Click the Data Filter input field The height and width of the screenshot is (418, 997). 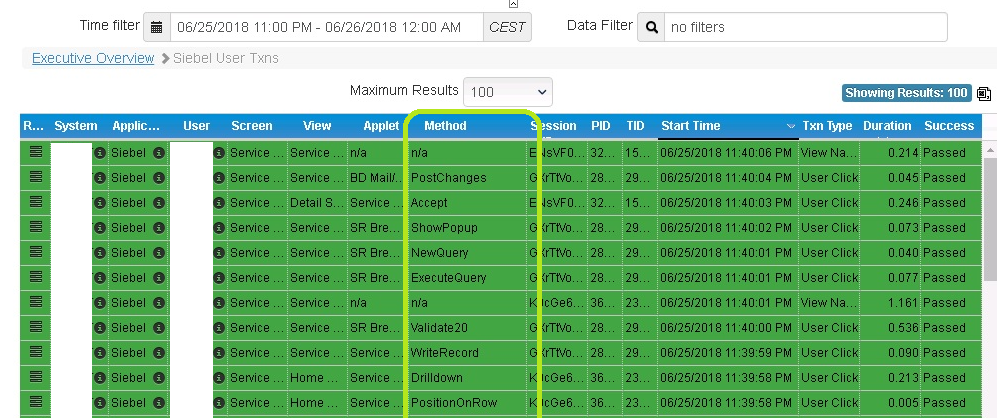pos(805,27)
